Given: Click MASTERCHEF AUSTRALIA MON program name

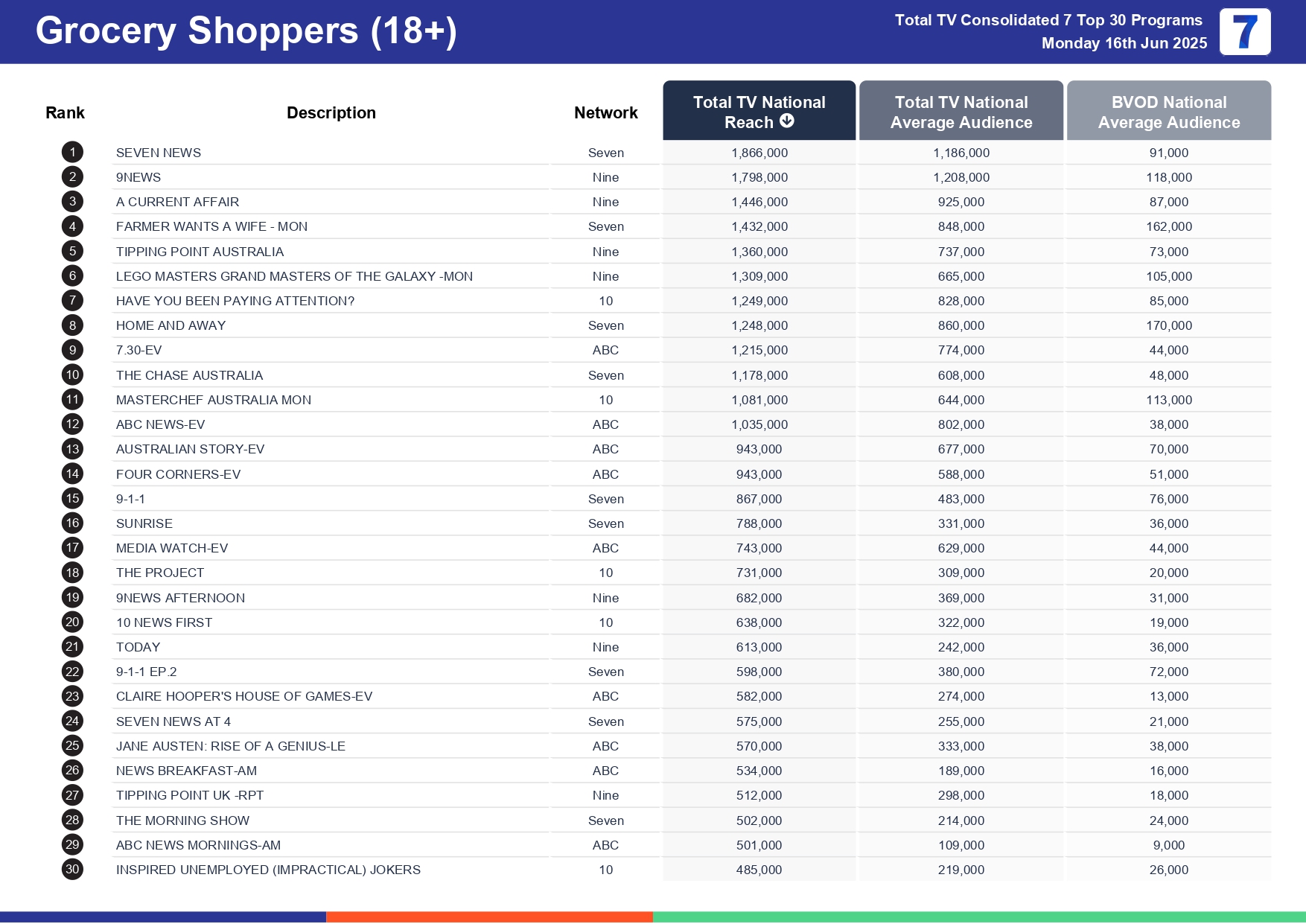Looking at the screenshot, I should [214, 400].
